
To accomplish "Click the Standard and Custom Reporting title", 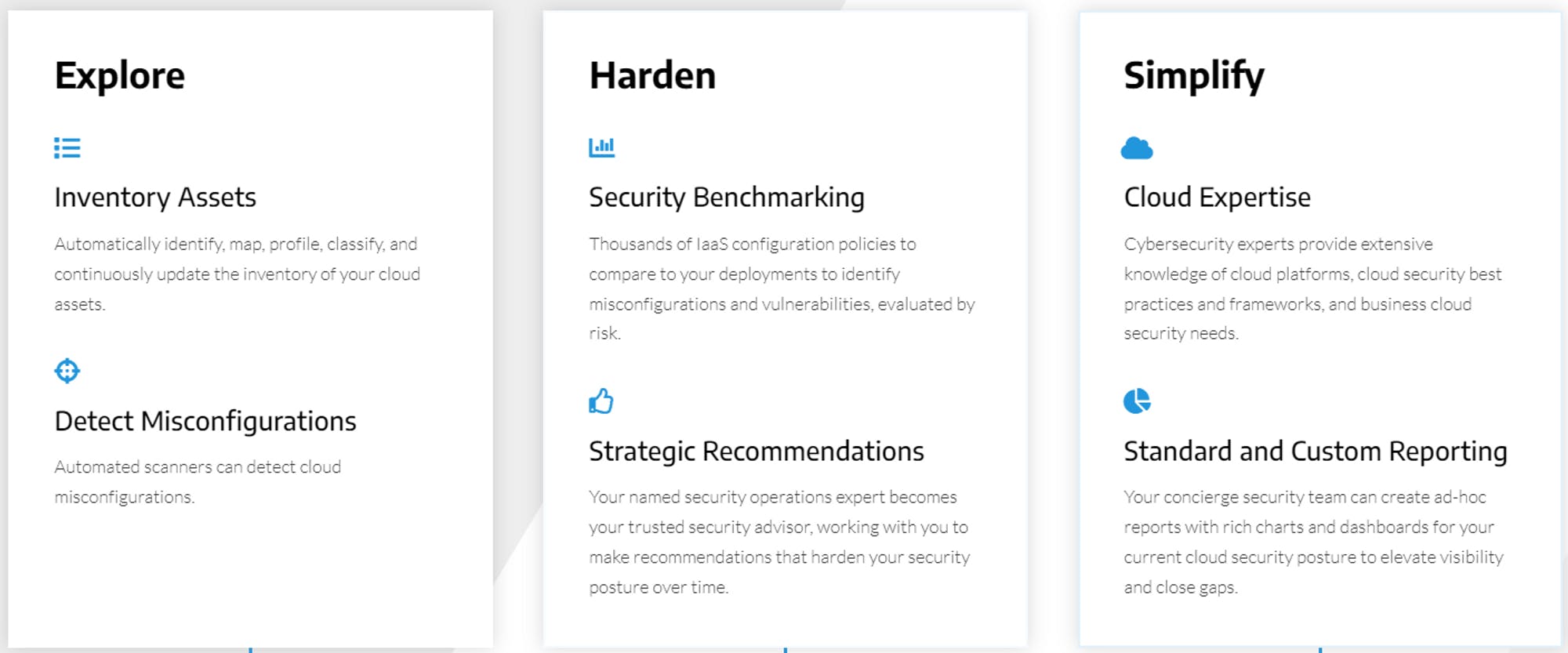I will 1316,452.
